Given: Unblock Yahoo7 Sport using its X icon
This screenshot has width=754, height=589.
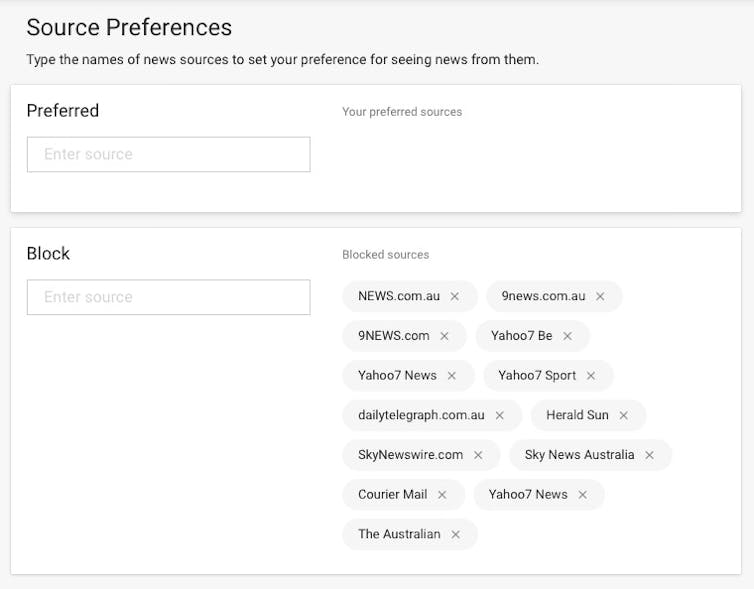Looking at the screenshot, I should 591,376.
